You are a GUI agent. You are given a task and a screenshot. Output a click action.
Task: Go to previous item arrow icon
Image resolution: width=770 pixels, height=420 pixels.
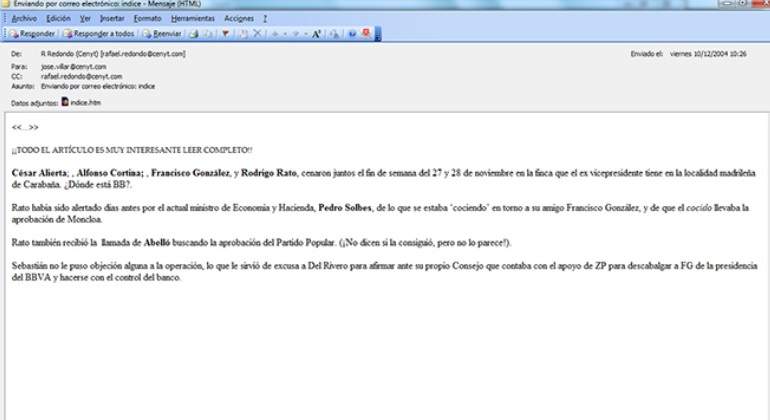pyautogui.click(x=275, y=34)
